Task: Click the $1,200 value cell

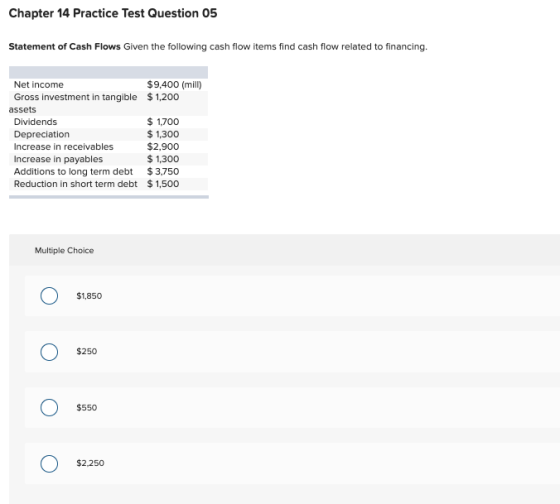Action: (x=163, y=97)
